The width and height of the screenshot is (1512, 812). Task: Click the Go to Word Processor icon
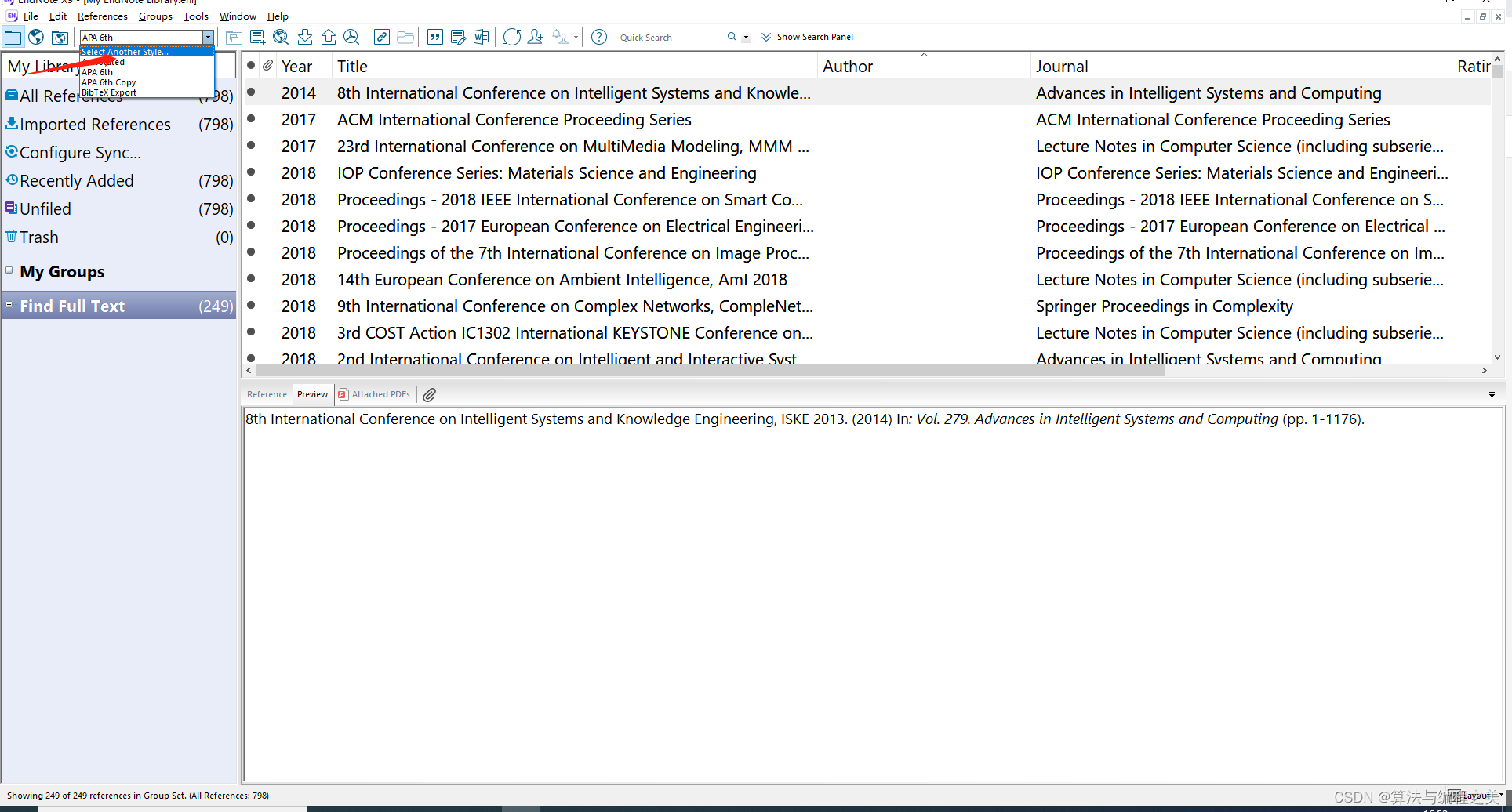tap(481, 37)
